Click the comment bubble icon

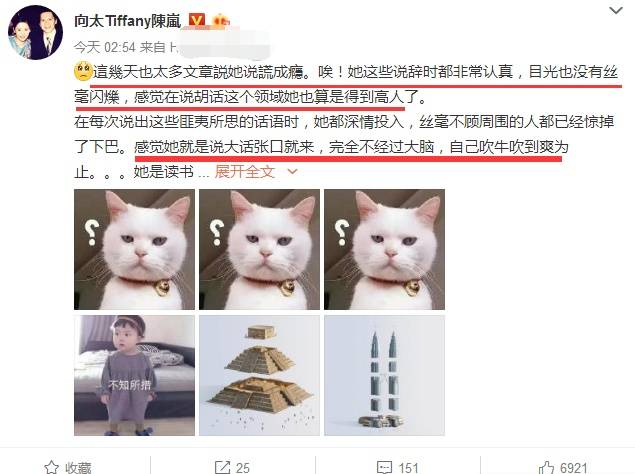click(x=384, y=467)
